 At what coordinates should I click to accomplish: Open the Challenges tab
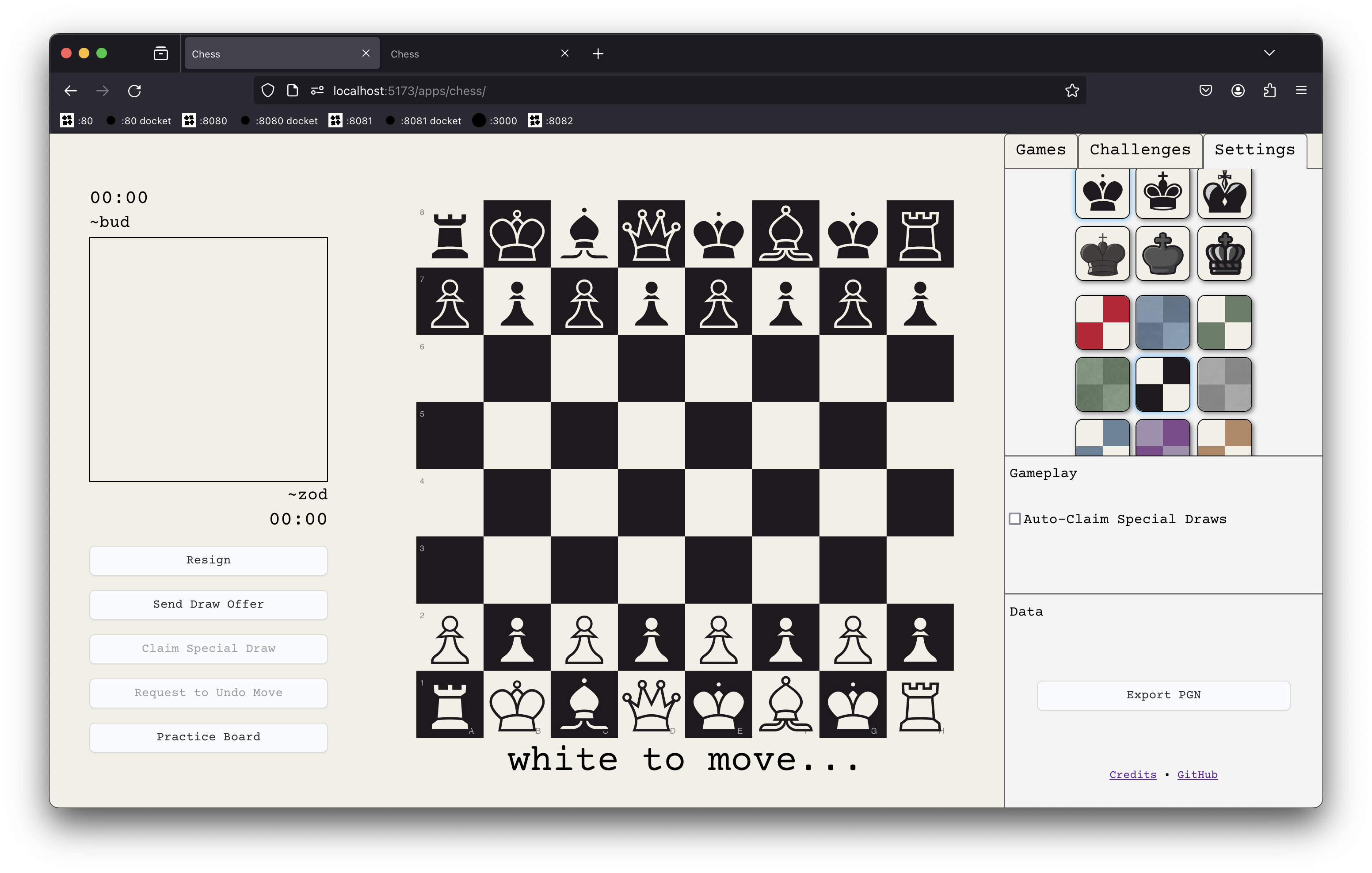[1140, 150]
